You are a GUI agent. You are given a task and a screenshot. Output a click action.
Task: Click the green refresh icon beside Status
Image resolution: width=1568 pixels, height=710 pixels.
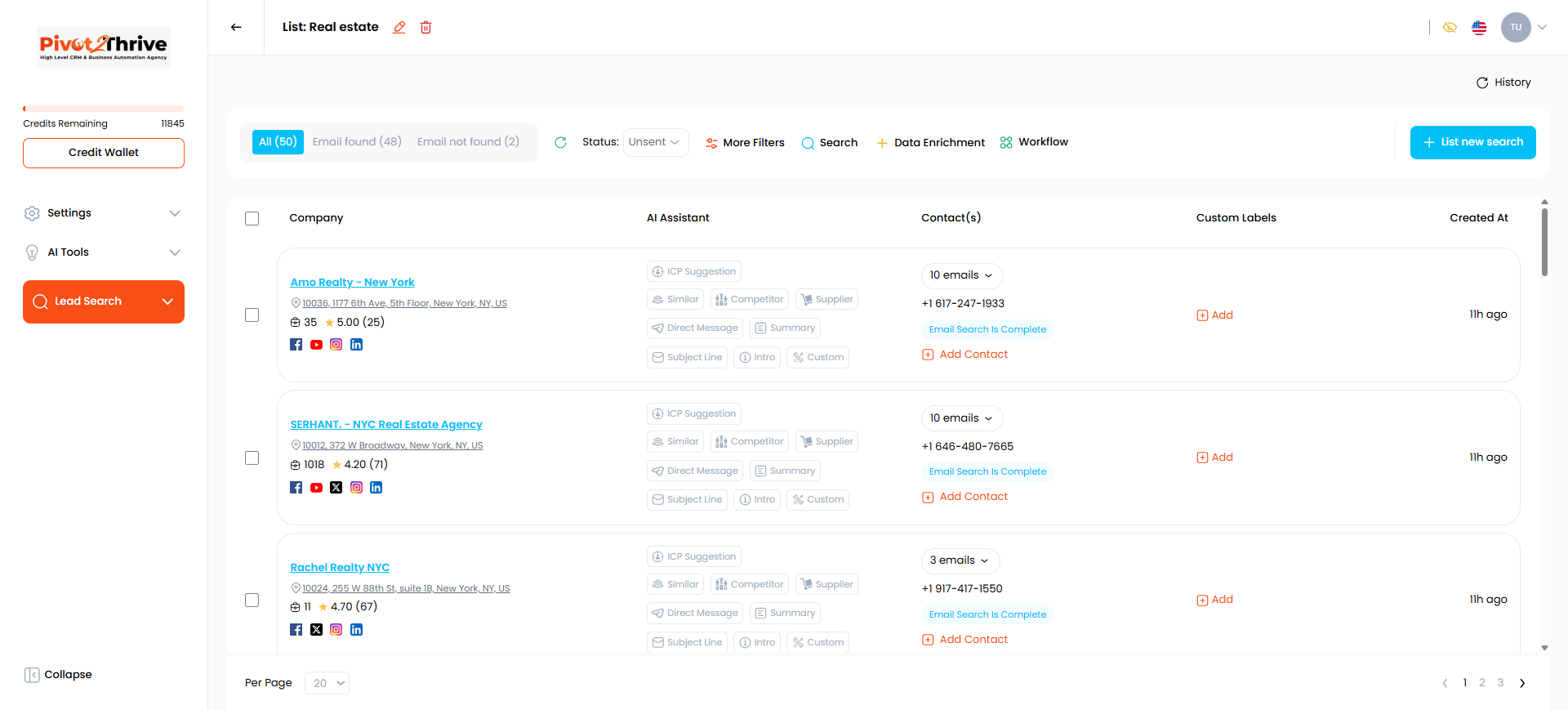pyautogui.click(x=560, y=142)
